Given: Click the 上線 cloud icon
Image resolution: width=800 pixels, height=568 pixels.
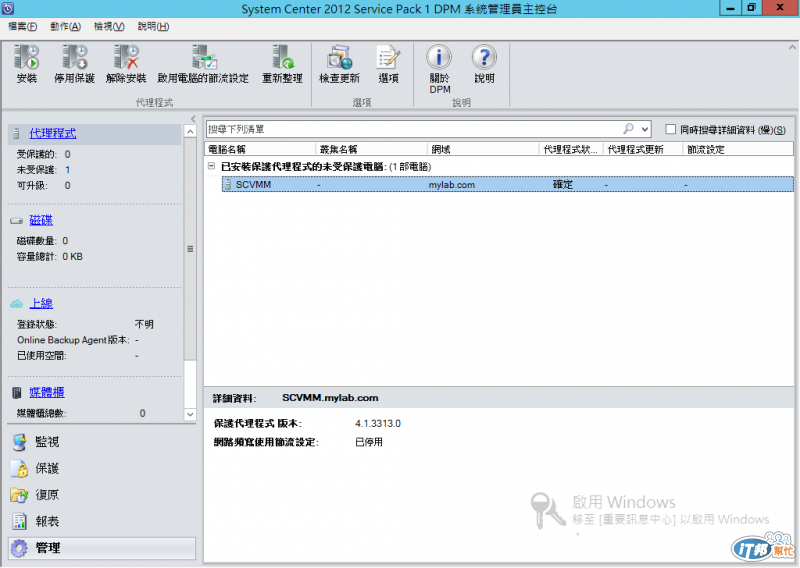Looking at the screenshot, I should [16, 304].
